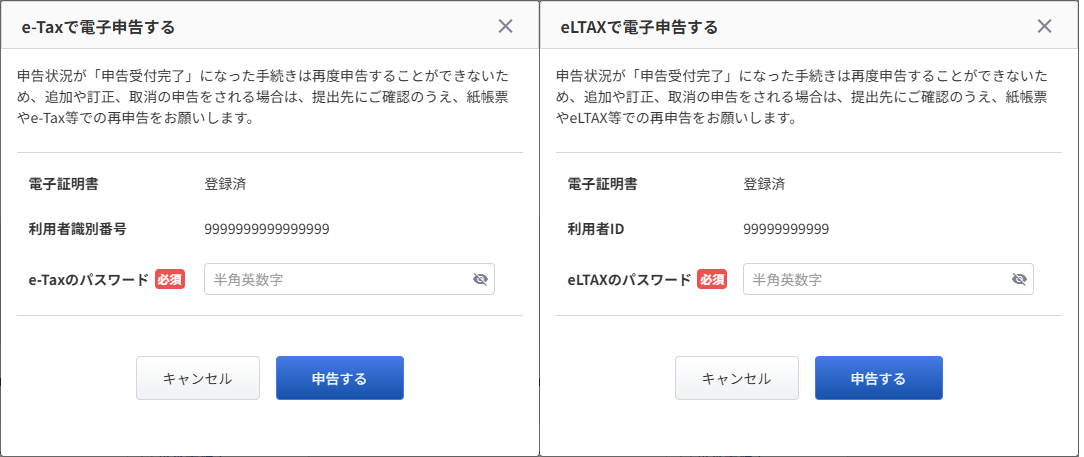Click 登録済 status in the eLTAX dialog
The height and width of the screenshot is (457, 1084).
pyautogui.click(x=764, y=185)
